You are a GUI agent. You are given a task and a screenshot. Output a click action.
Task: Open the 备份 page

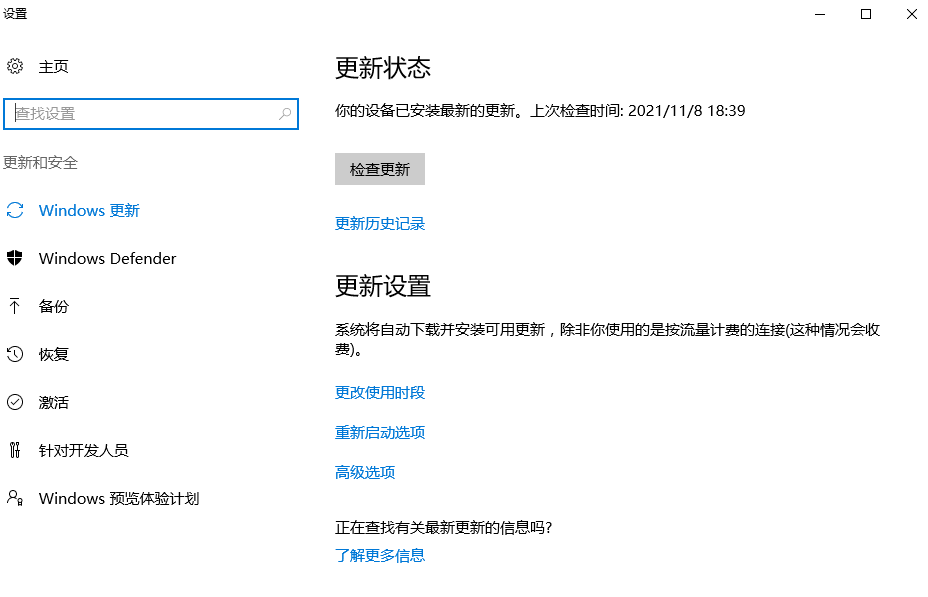(53, 306)
